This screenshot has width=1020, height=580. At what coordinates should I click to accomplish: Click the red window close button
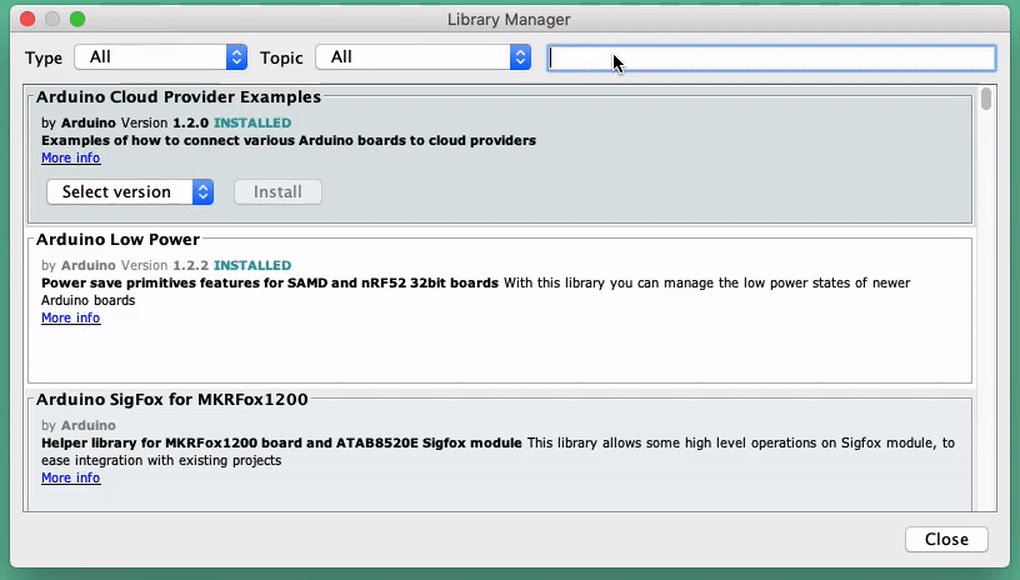[27, 19]
